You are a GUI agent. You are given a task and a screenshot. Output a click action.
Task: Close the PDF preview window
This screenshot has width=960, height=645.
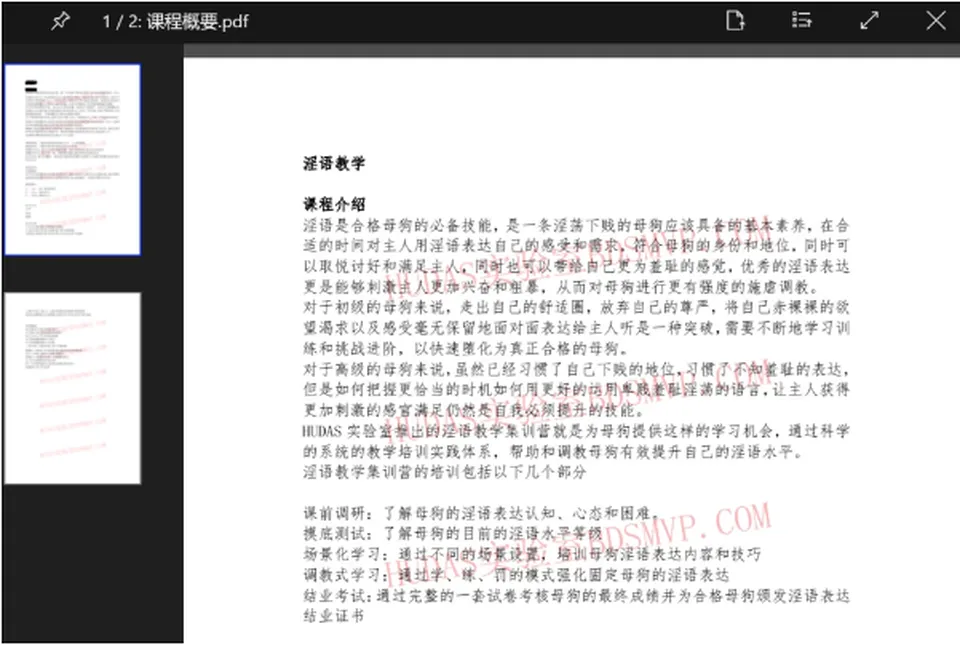click(x=936, y=21)
